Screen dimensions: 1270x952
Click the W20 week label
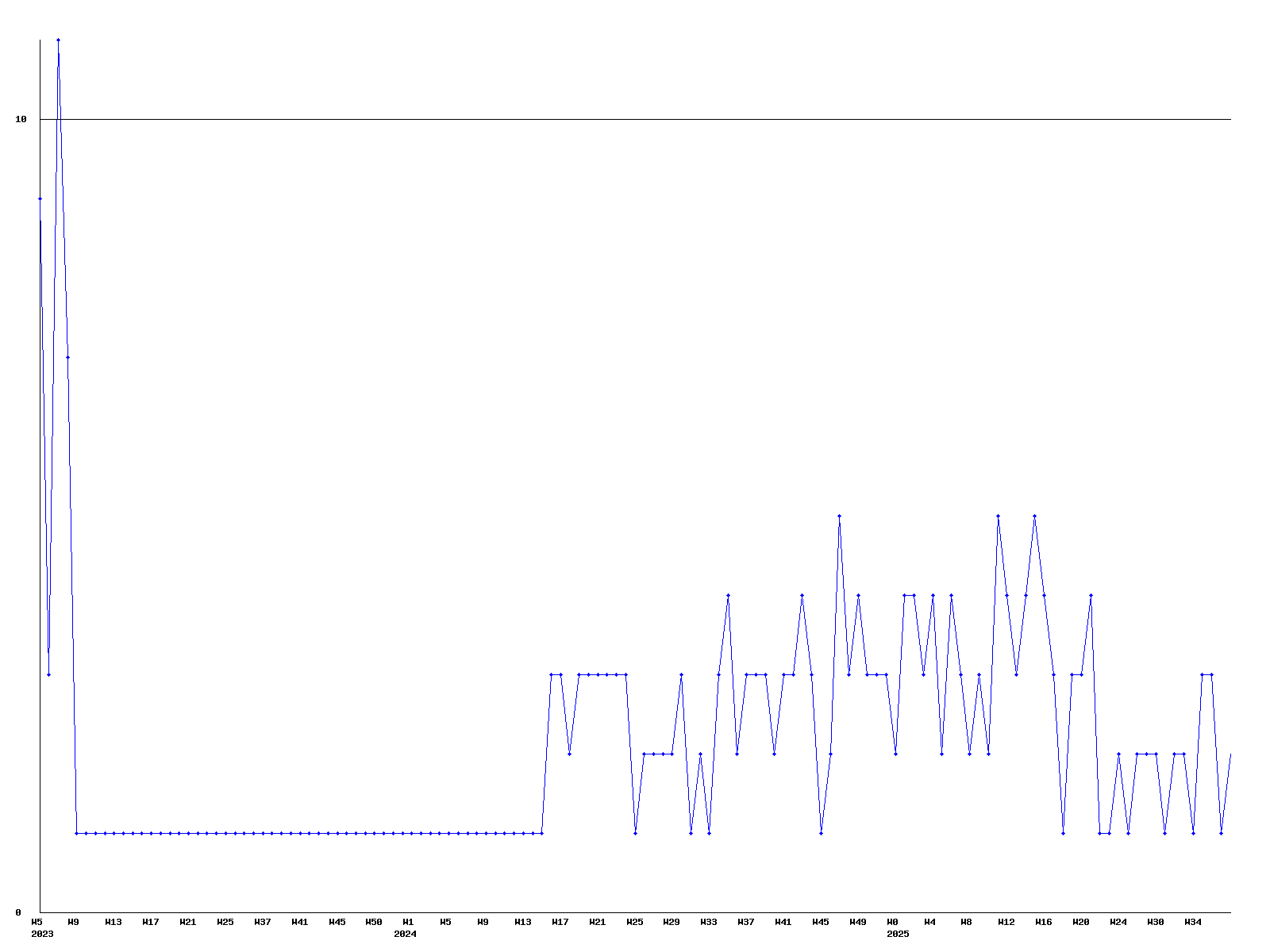(x=1080, y=922)
